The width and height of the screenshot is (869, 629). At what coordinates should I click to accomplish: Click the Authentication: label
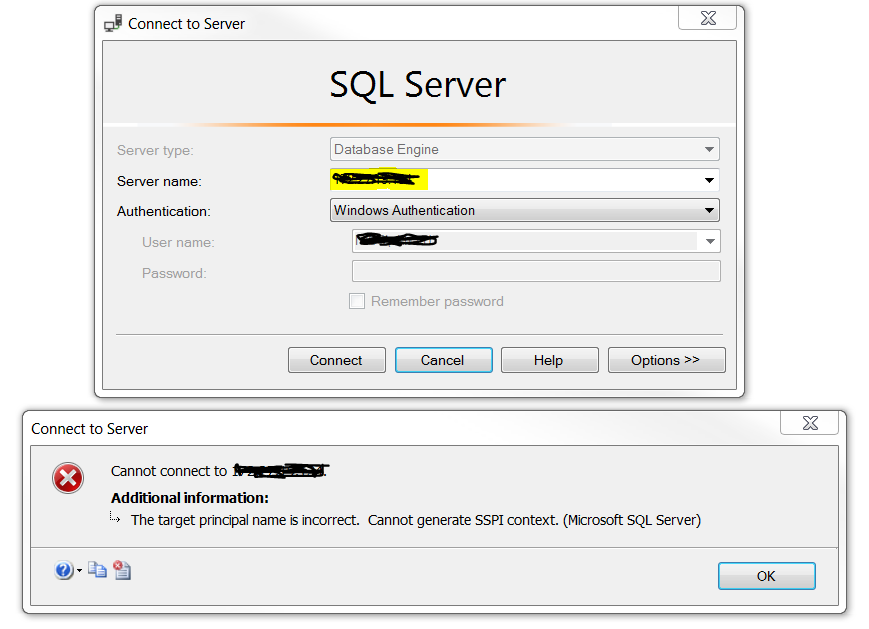(163, 211)
